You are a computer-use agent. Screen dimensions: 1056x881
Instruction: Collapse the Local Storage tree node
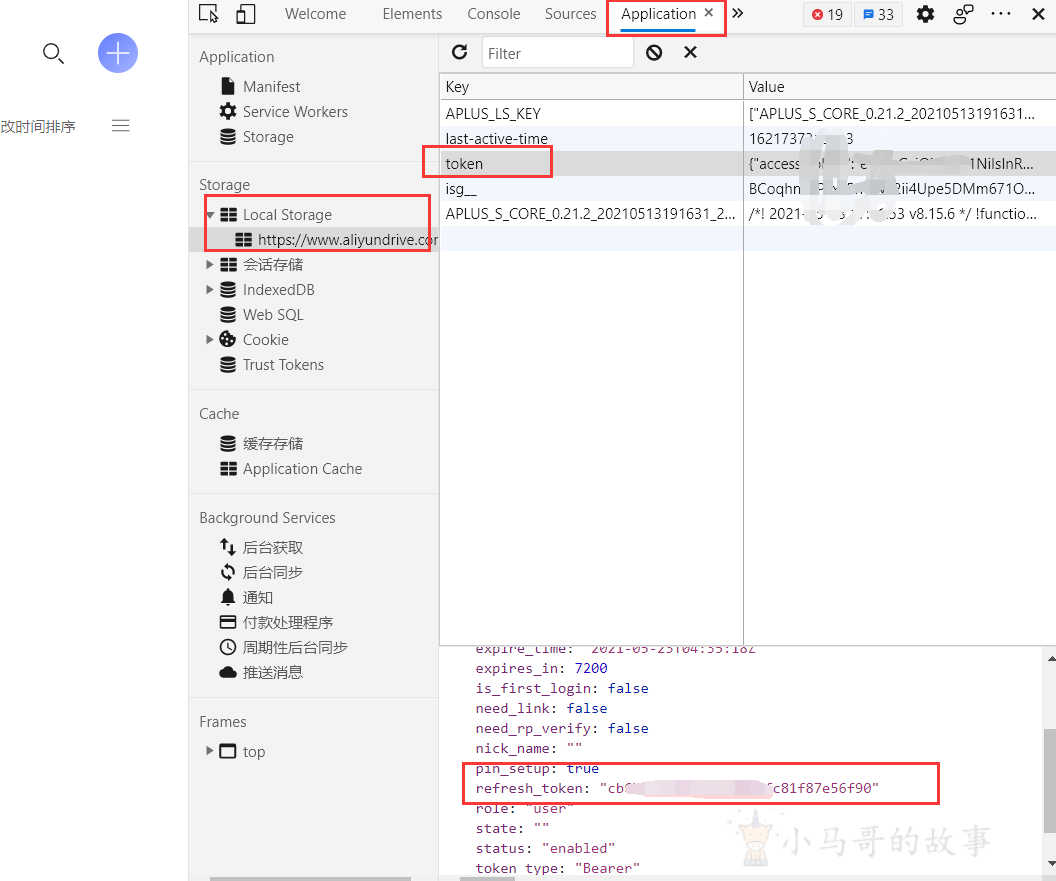[210, 215]
